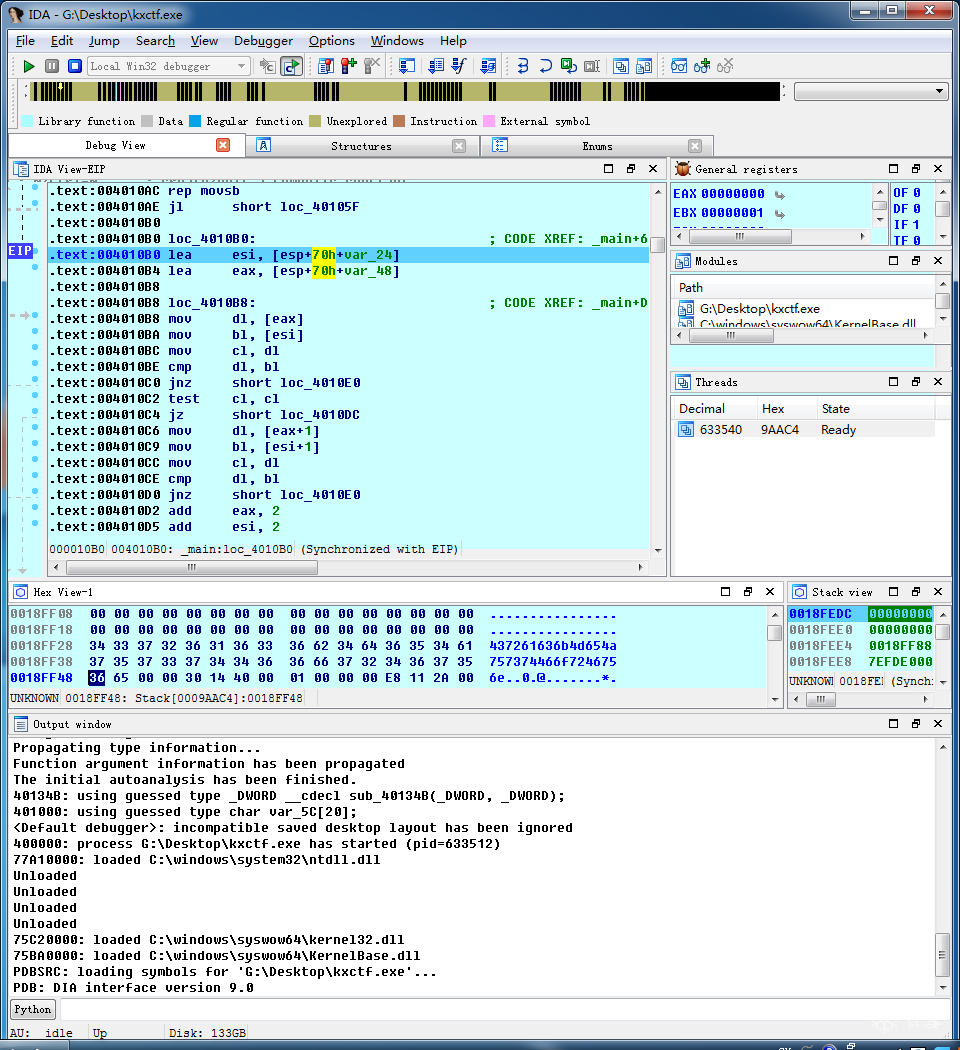Click the add breakpoint icon
The image size is (960, 1050).
tap(349, 66)
